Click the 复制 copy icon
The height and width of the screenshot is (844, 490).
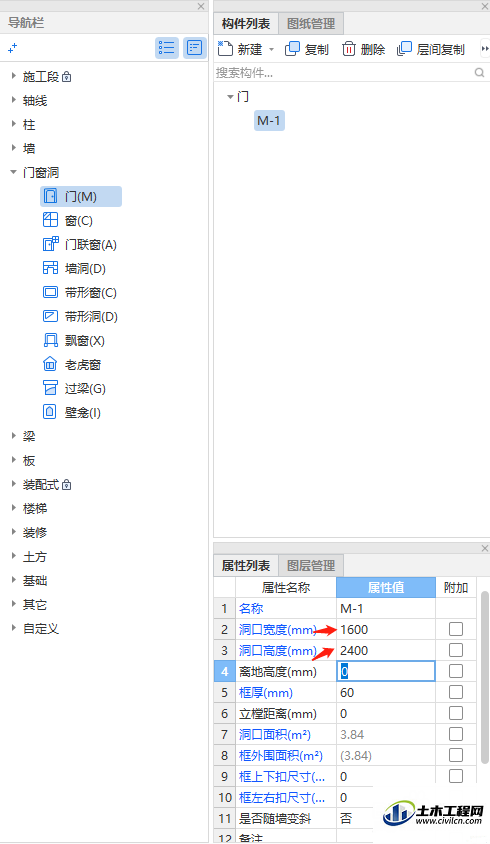point(292,49)
